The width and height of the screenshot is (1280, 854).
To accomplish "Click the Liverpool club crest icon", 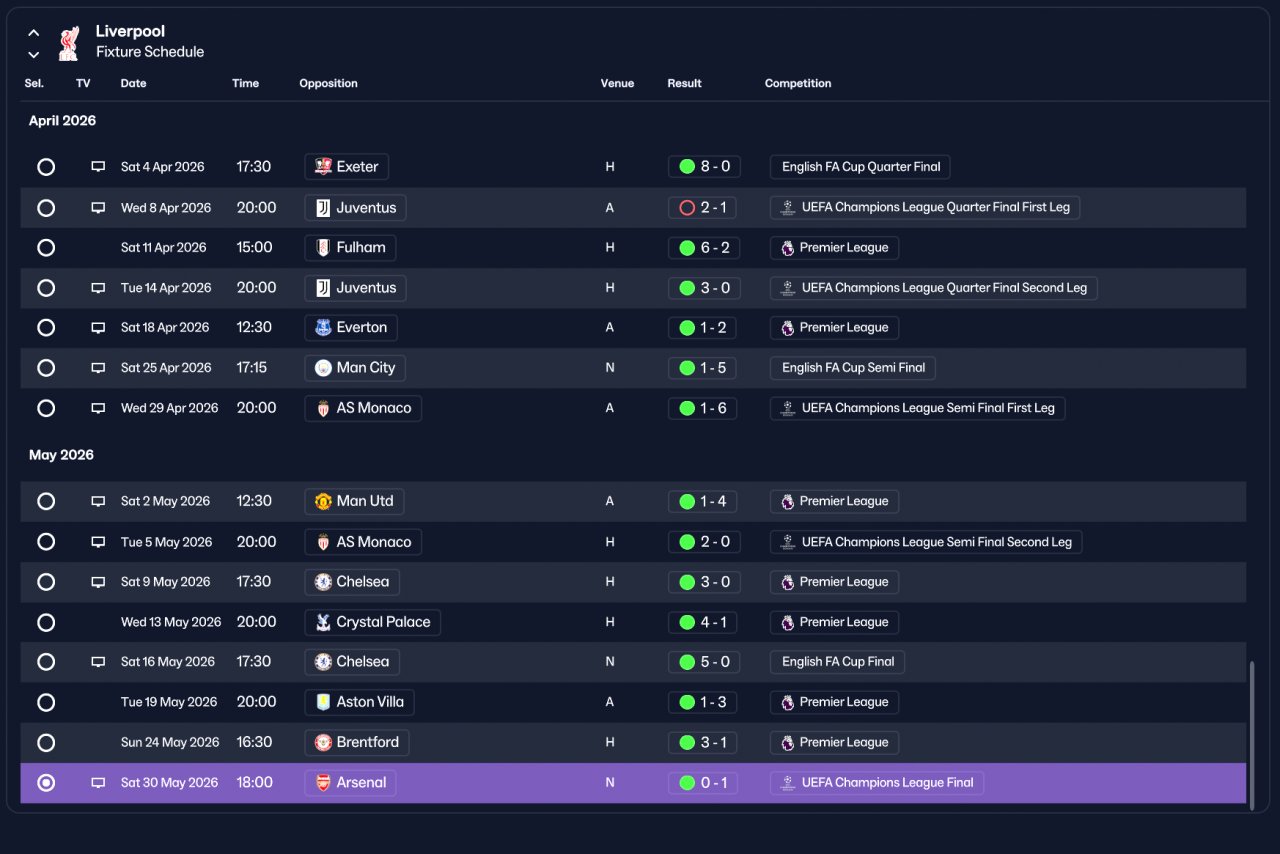I will coord(68,43).
